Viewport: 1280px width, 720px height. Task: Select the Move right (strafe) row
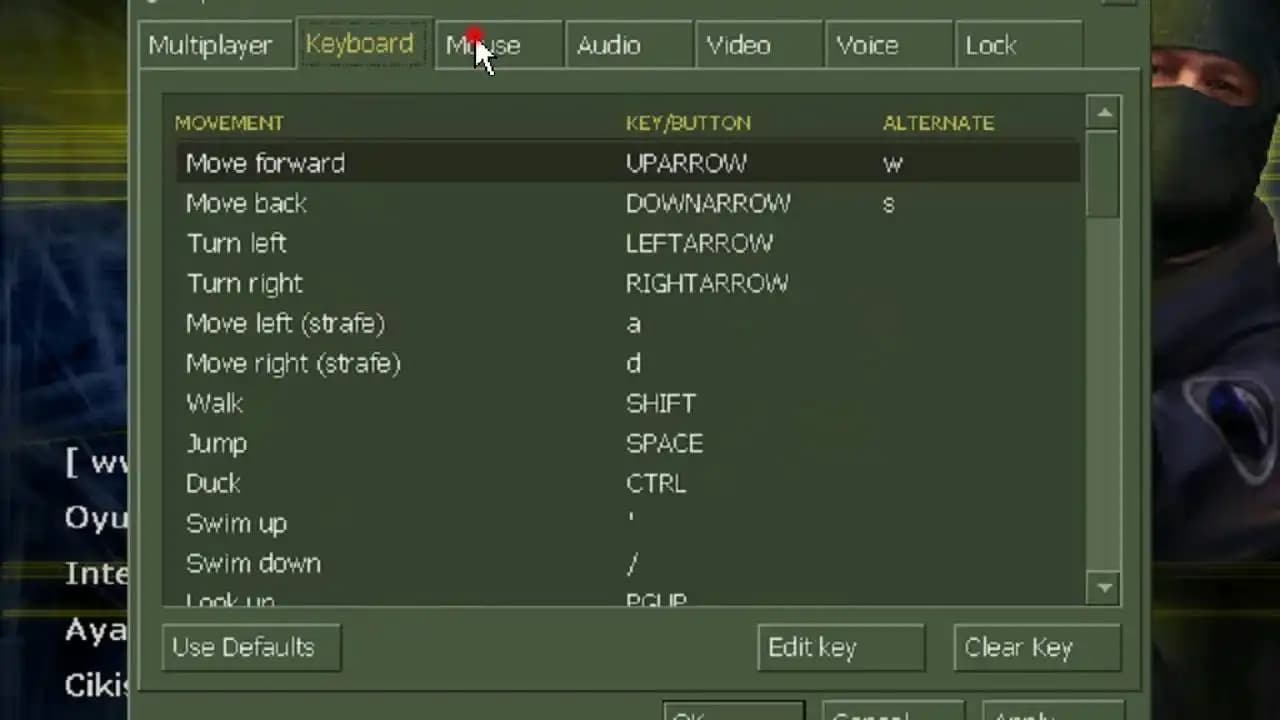(628, 363)
